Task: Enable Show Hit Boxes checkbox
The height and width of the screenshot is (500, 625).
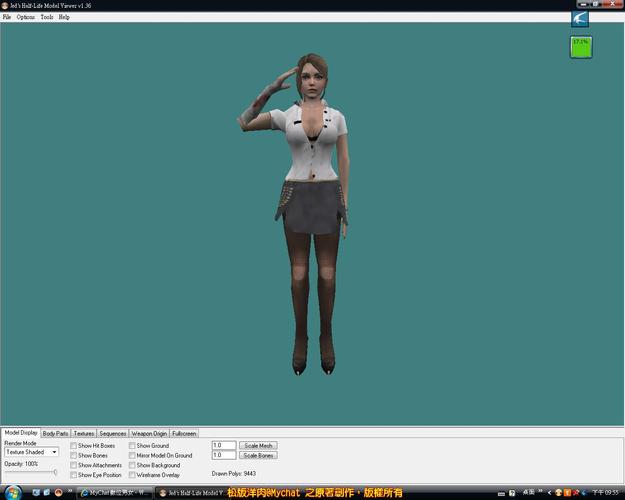Action: (73, 445)
